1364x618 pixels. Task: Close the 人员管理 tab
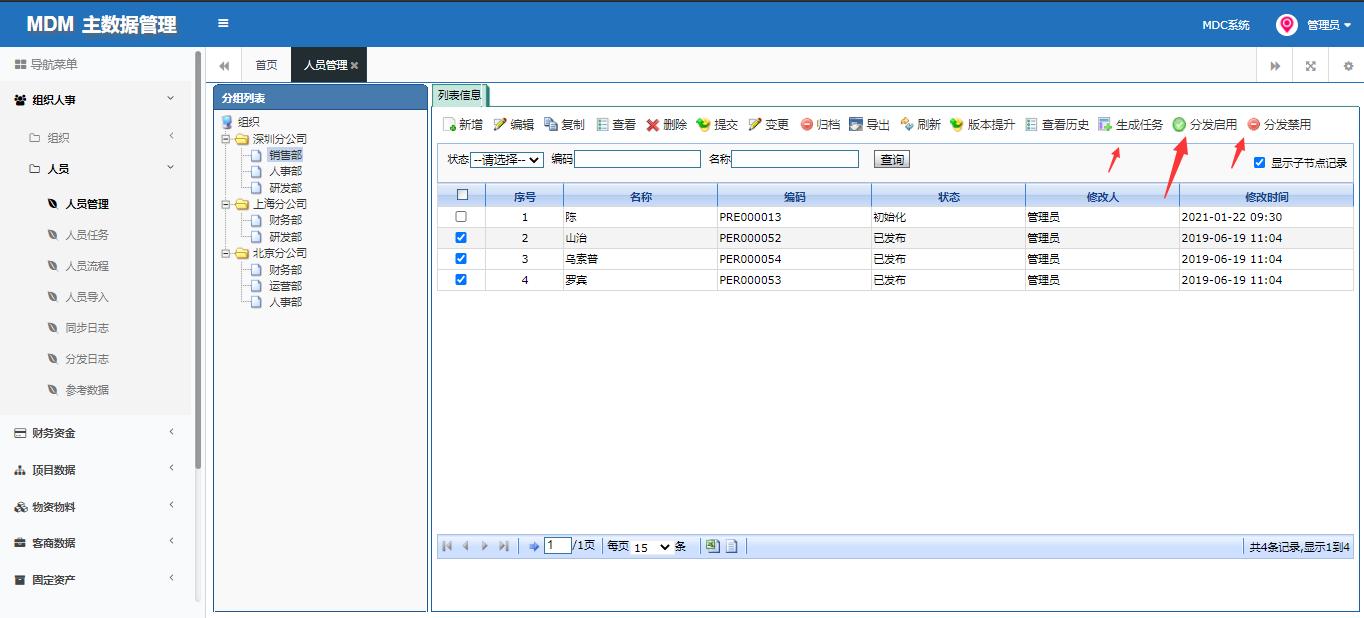click(354, 66)
